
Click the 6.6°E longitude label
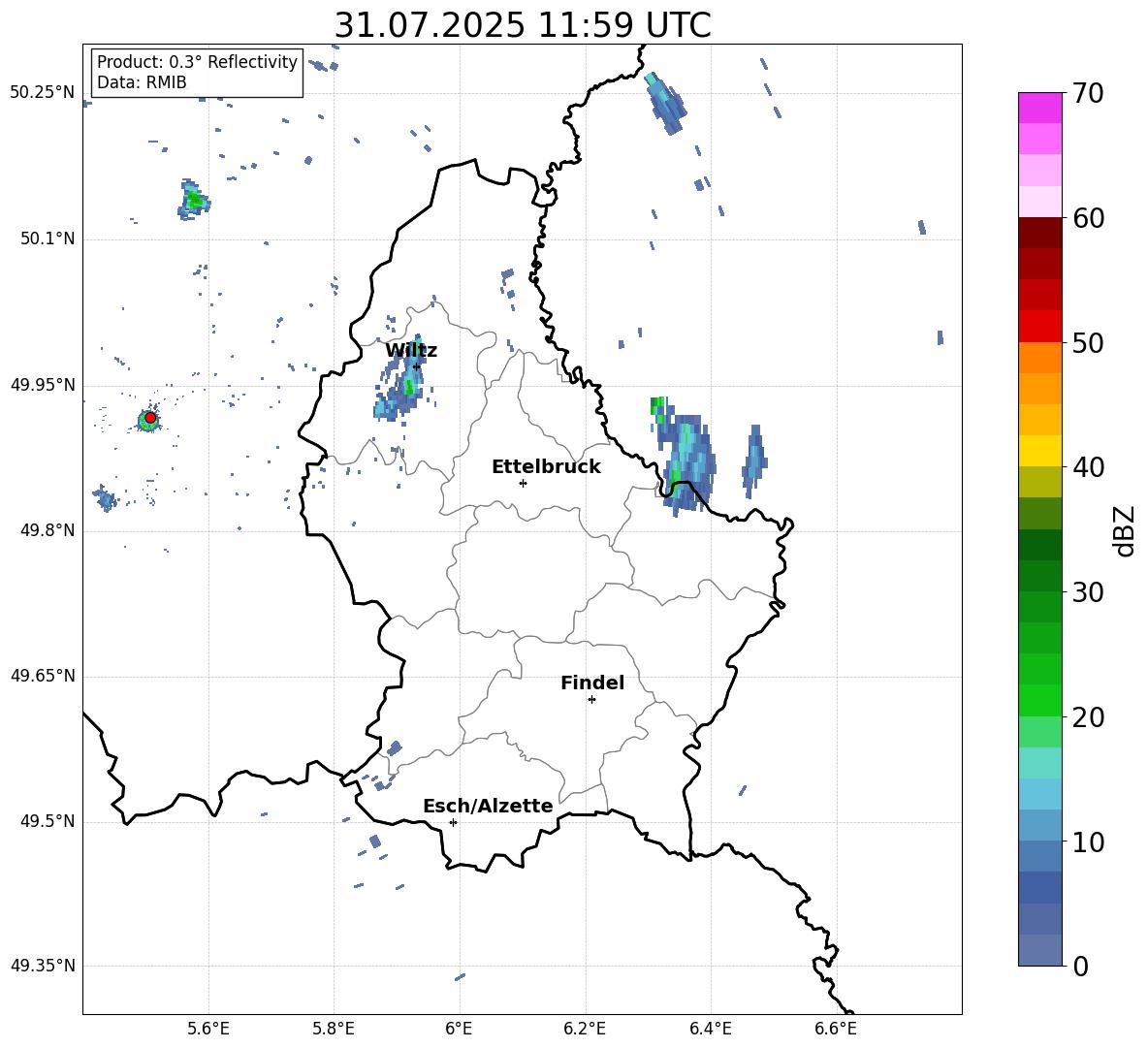(836, 1029)
